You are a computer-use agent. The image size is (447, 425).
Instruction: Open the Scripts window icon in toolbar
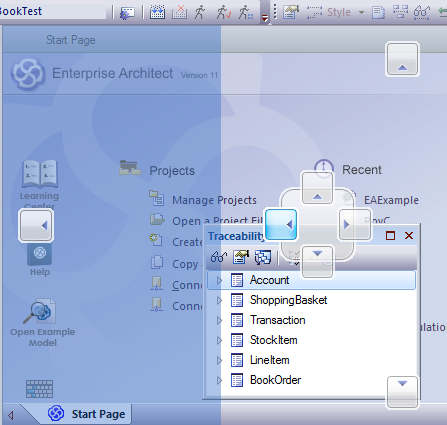tap(127, 13)
